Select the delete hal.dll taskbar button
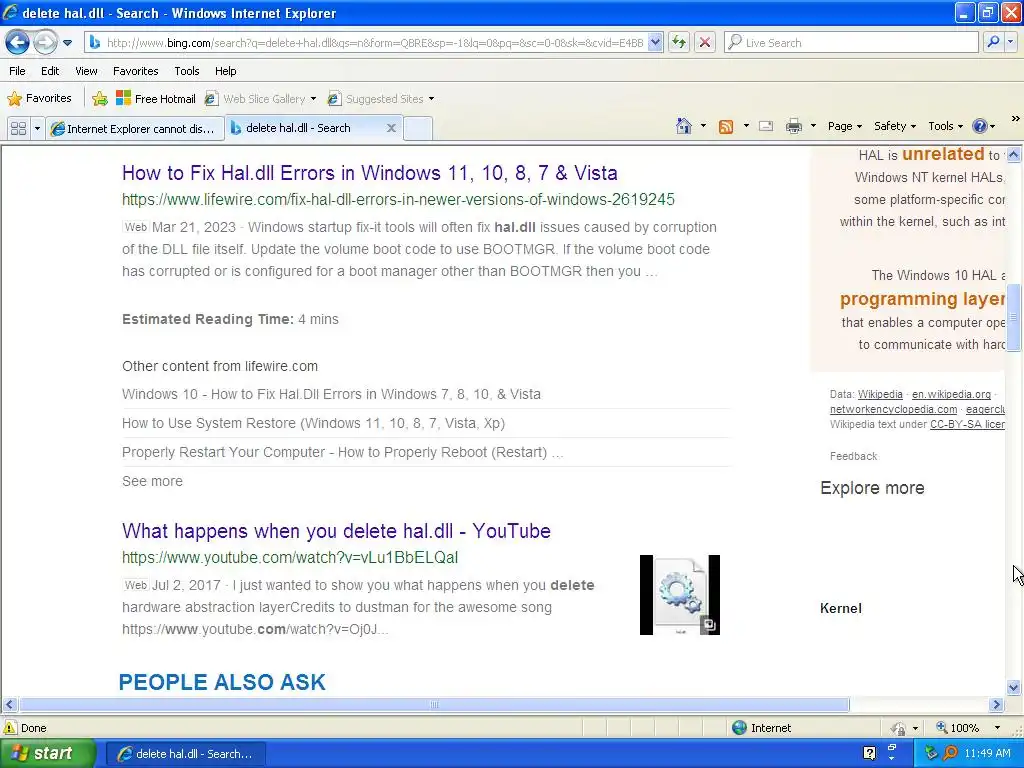The width and height of the screenshot is (1024, 768). 185,754
